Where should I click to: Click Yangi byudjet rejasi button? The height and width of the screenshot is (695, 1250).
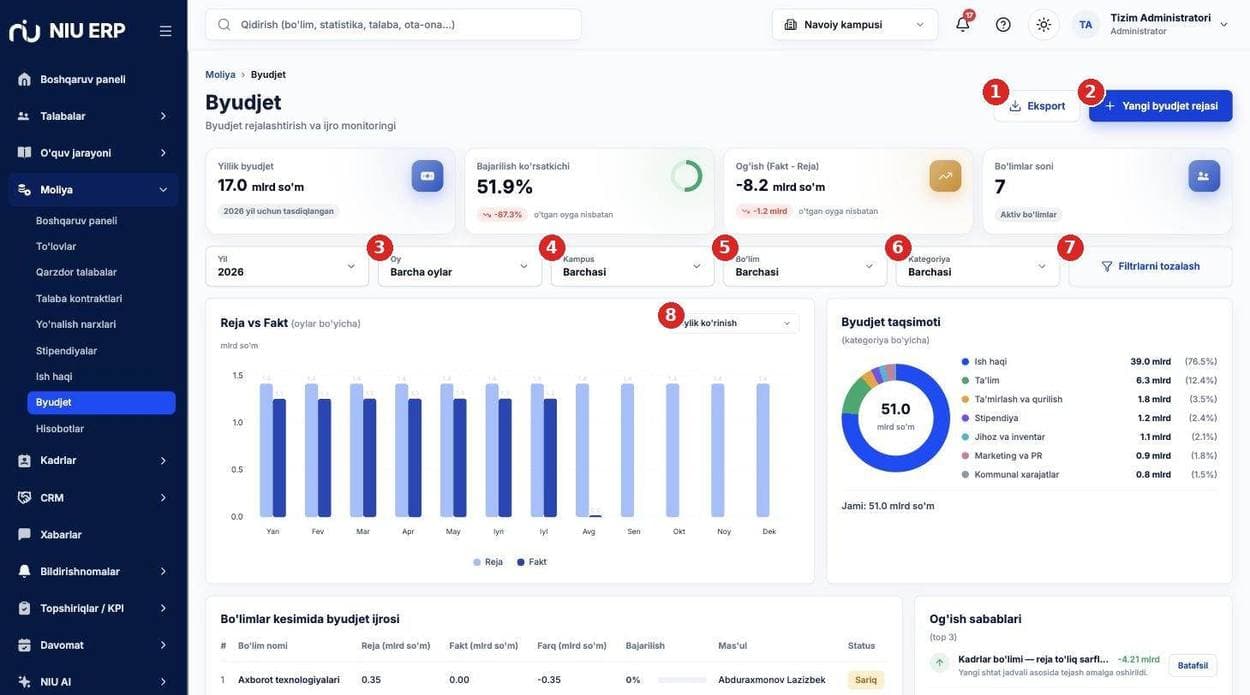pos(1161,106)
